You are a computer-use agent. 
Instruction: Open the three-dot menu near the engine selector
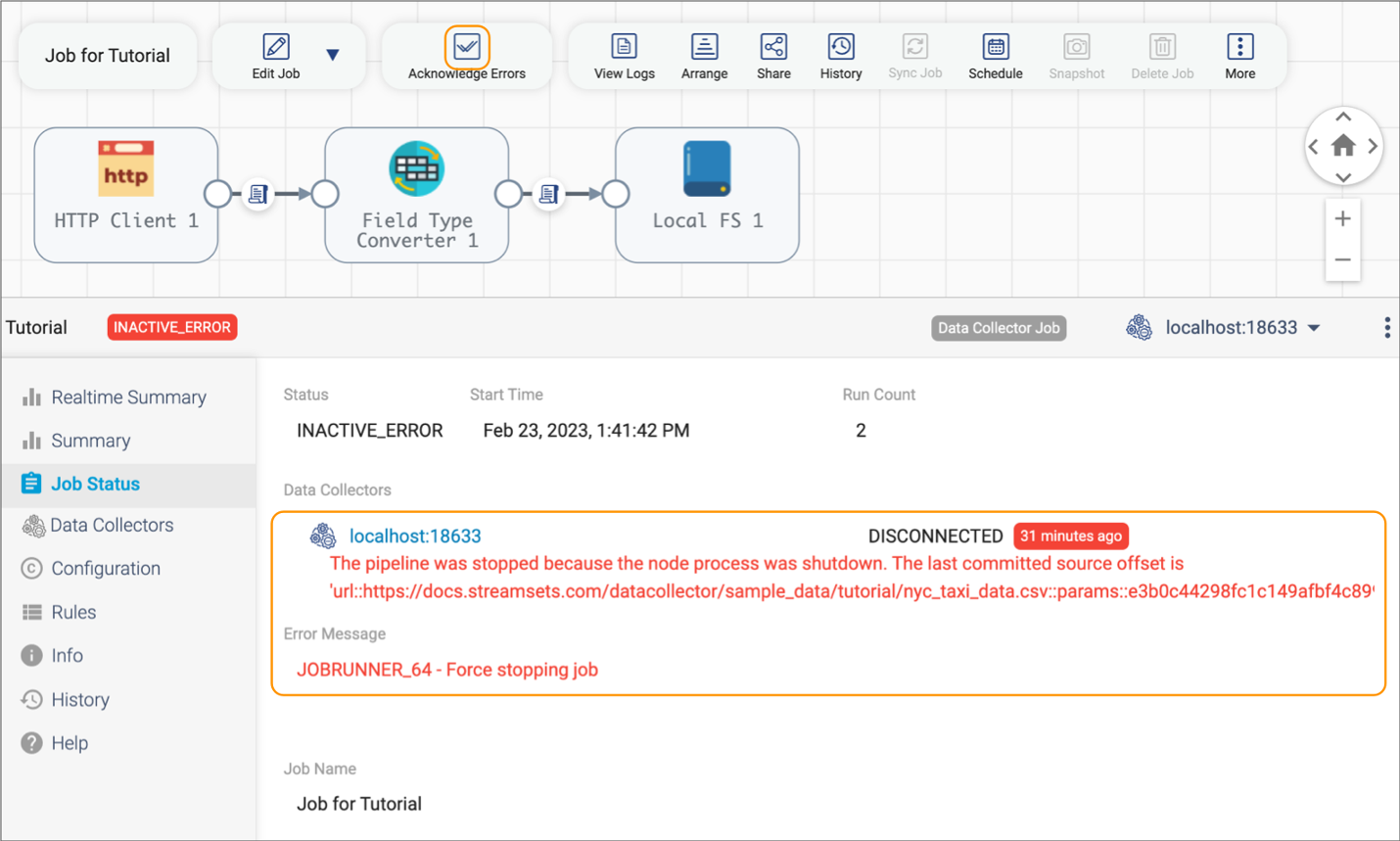(x=1386, y=327)
